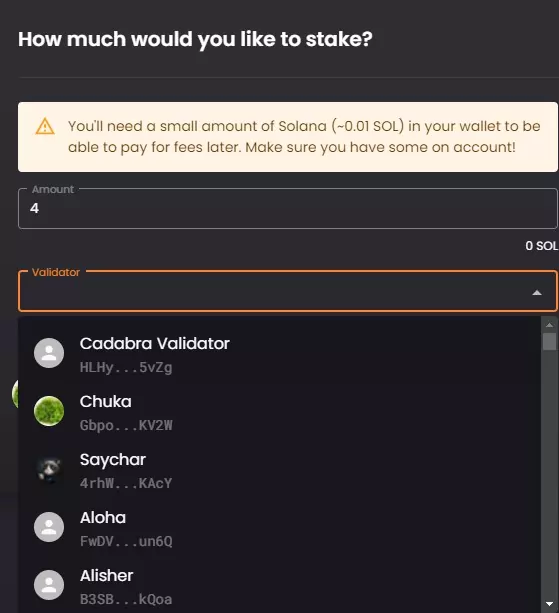This screenshot has width=559, height=613.
Task: Choose Alisher as the validator
Action: [x=280, y=585]
